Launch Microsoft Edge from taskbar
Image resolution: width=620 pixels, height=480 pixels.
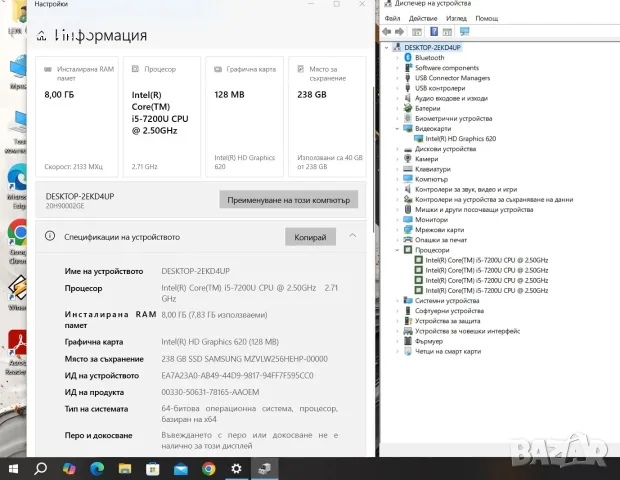pyautogui.click(x=97, y=469)
